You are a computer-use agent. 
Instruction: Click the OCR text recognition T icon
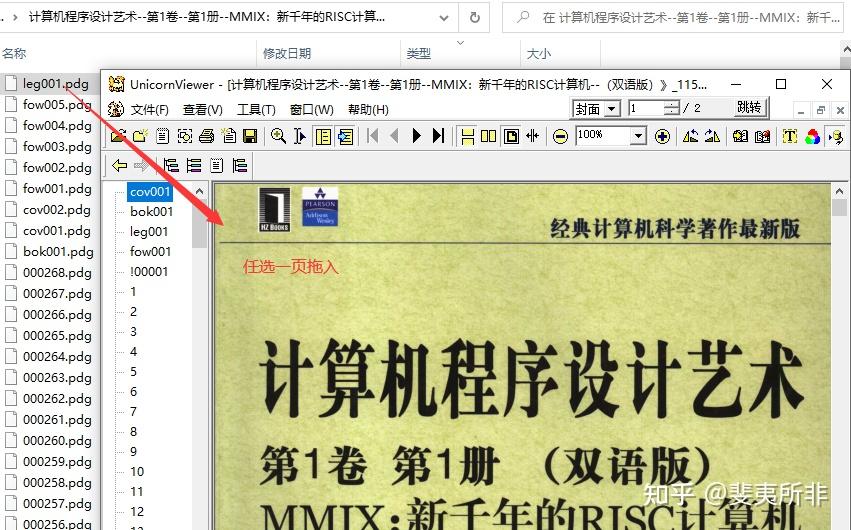pyautogui.click(x=790, y=136)
